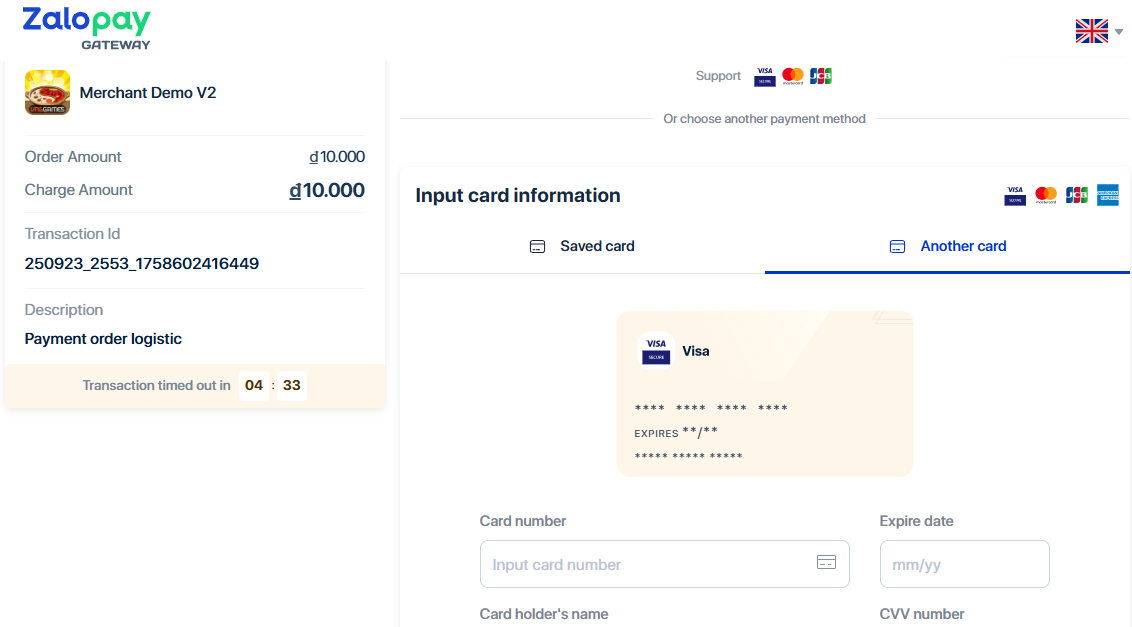Click the Visa card preview image

pyautogui.click(x=765, y=393)
